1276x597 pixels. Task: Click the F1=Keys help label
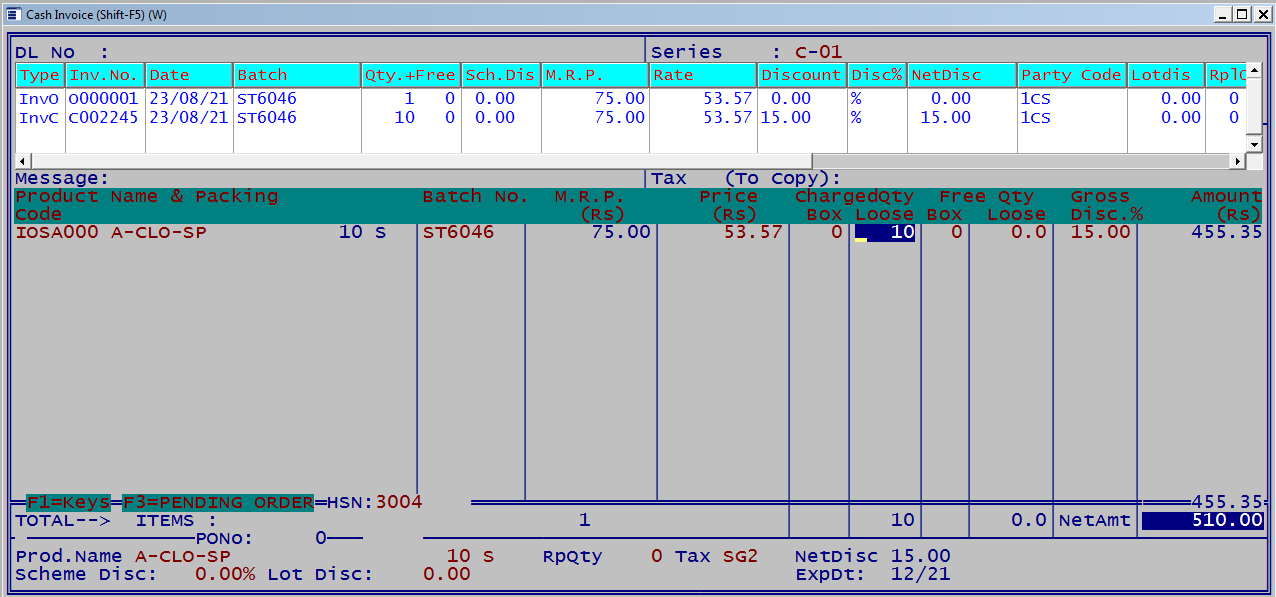pyautogui.click(x=69, y=502)
